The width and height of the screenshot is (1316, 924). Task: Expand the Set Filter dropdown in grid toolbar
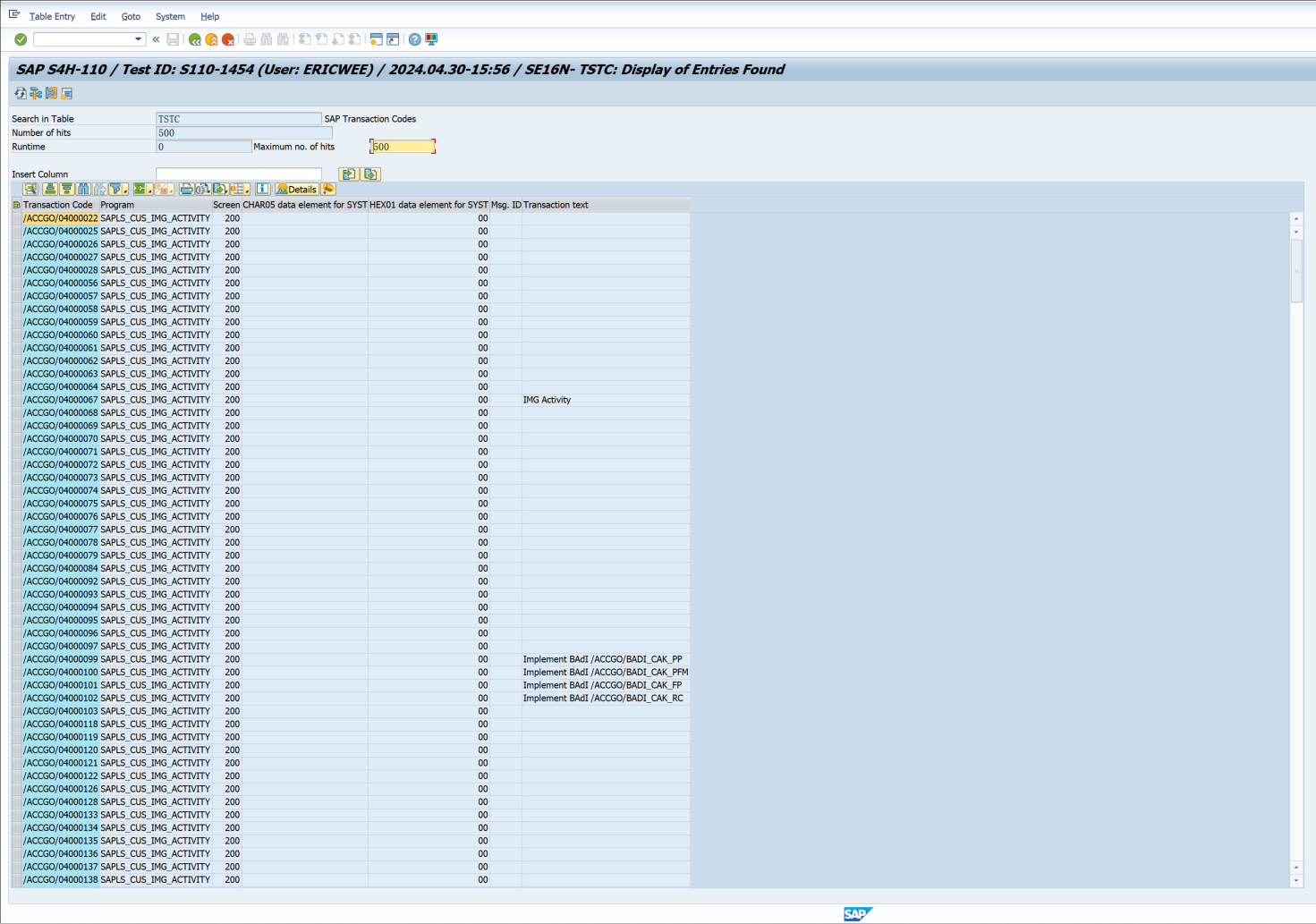tap(124, 191)
